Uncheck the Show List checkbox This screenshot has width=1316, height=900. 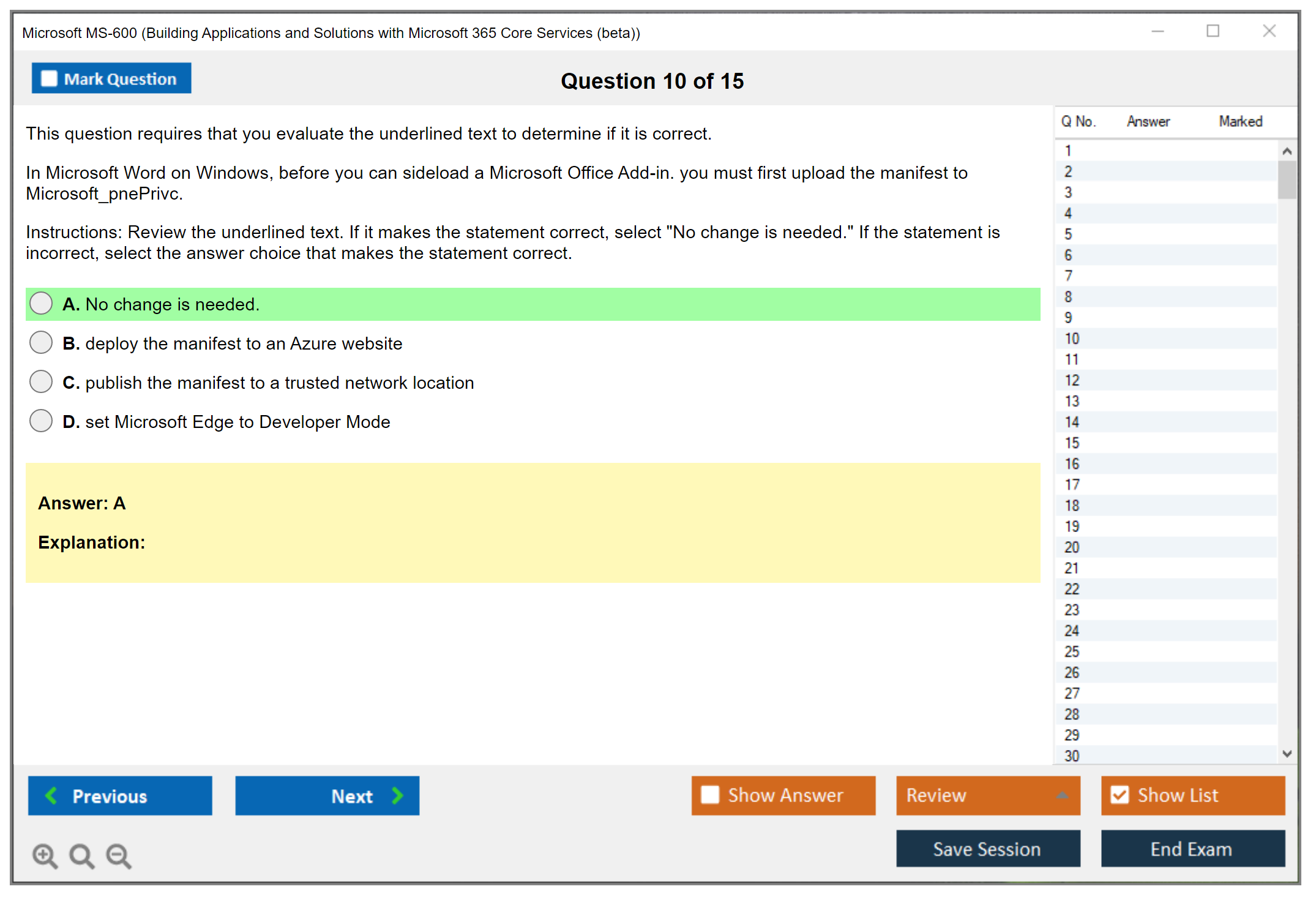coord(1120,795)
